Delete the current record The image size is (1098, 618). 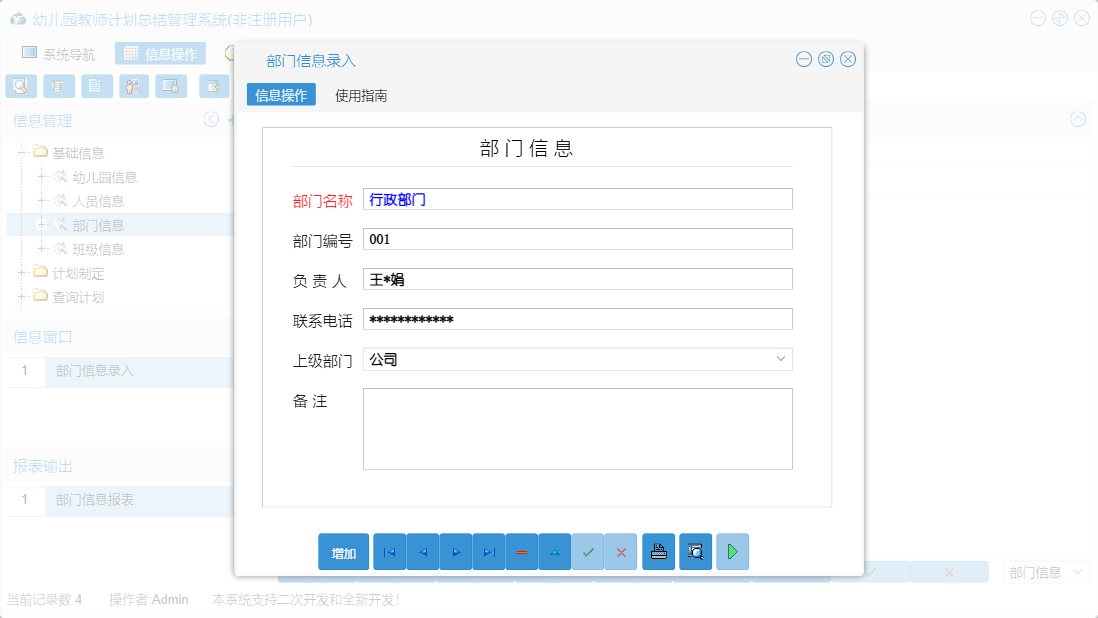(521, 551)
